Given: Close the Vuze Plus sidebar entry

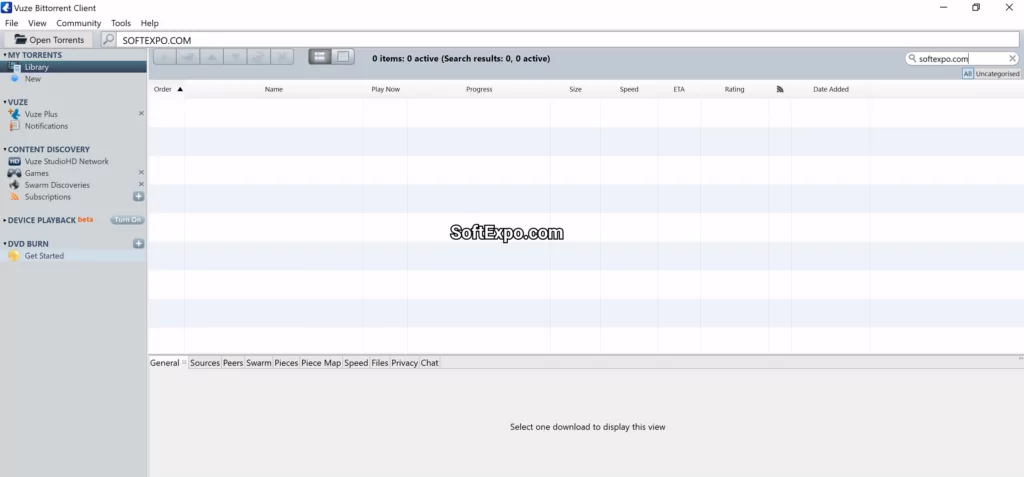Looking at the screenshot, I should click(x=141, y=114).
